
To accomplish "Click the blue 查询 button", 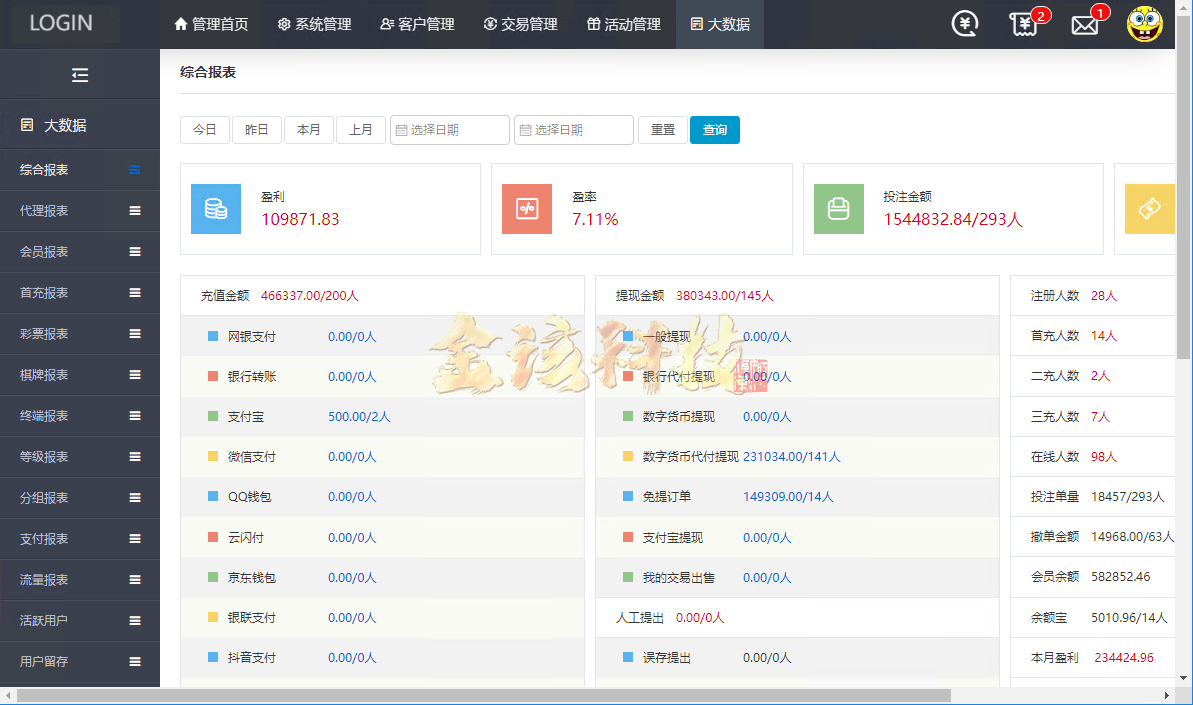I will (x=714, y=130).
